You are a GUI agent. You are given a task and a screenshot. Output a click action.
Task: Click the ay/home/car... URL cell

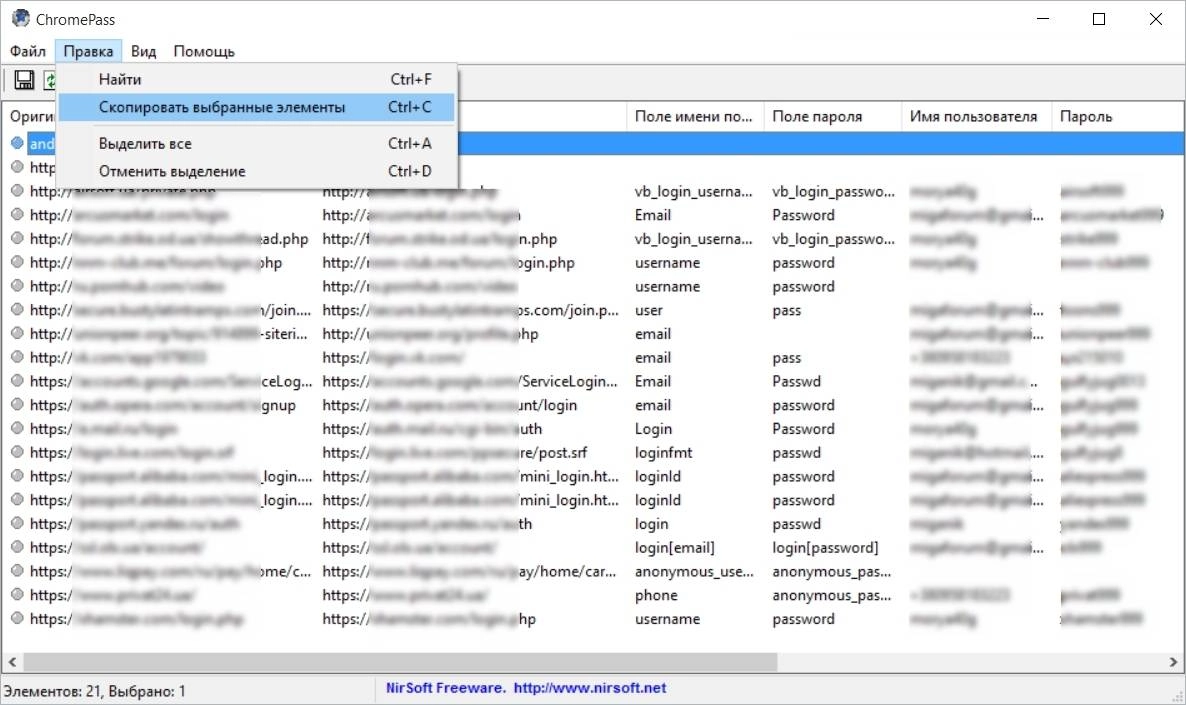(x=469, y=571)
